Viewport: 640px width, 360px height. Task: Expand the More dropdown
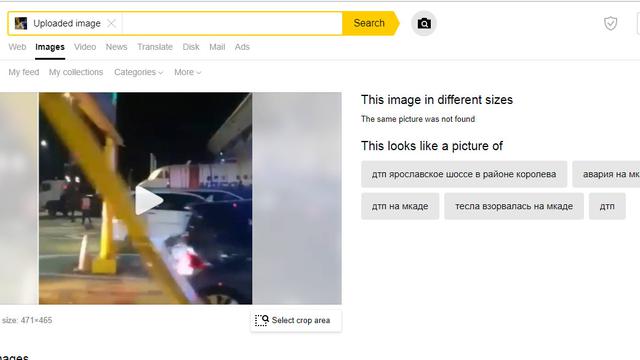(187, 72)
